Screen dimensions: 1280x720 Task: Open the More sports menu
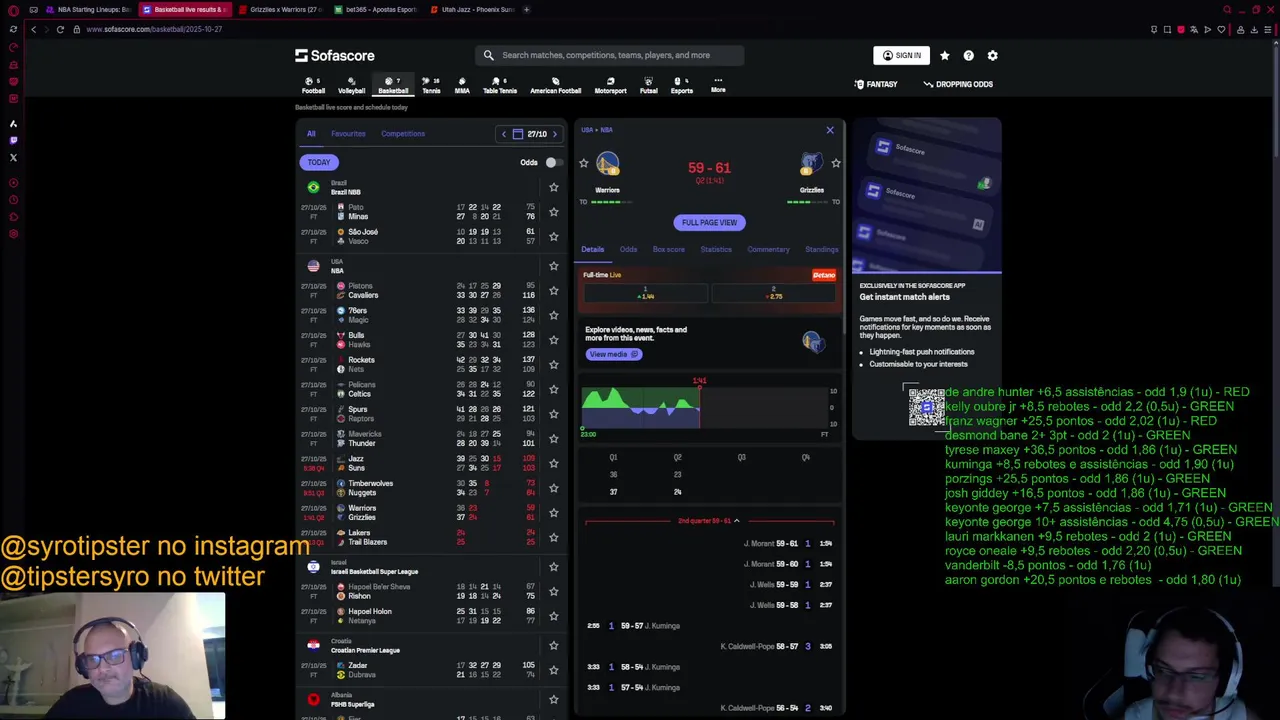718,85
